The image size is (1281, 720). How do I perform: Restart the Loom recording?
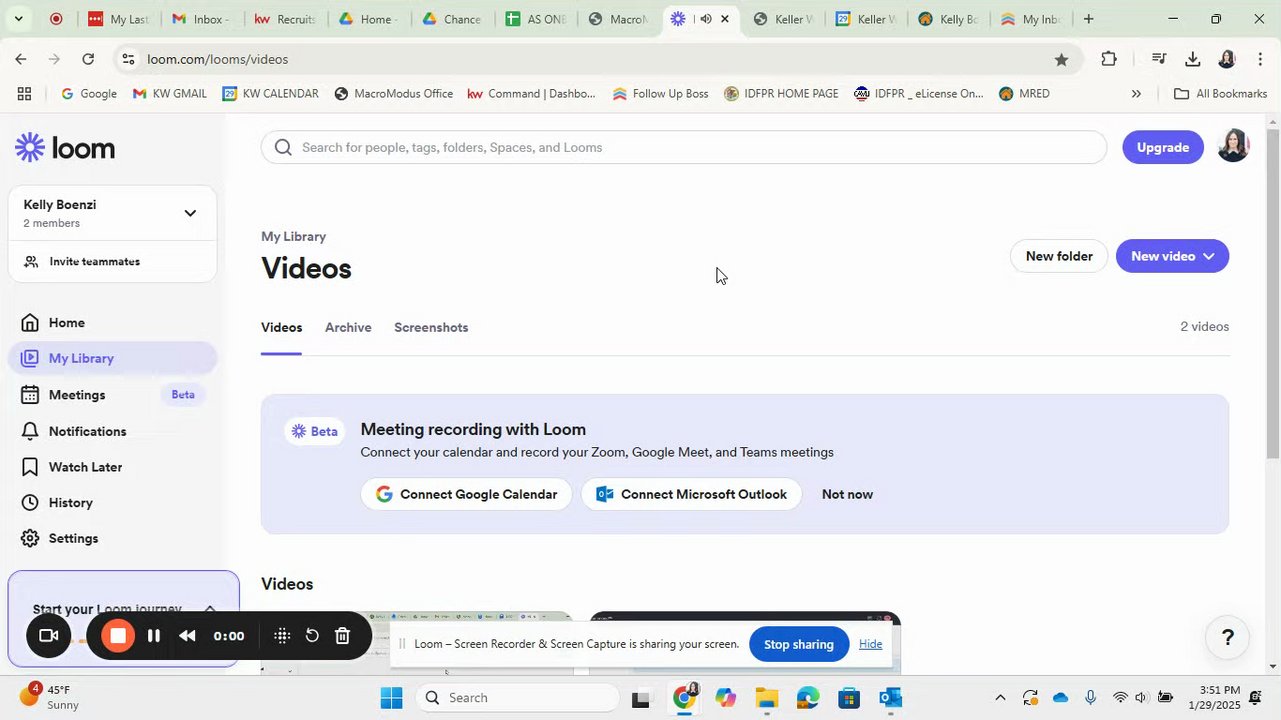(x=312, y=636)
